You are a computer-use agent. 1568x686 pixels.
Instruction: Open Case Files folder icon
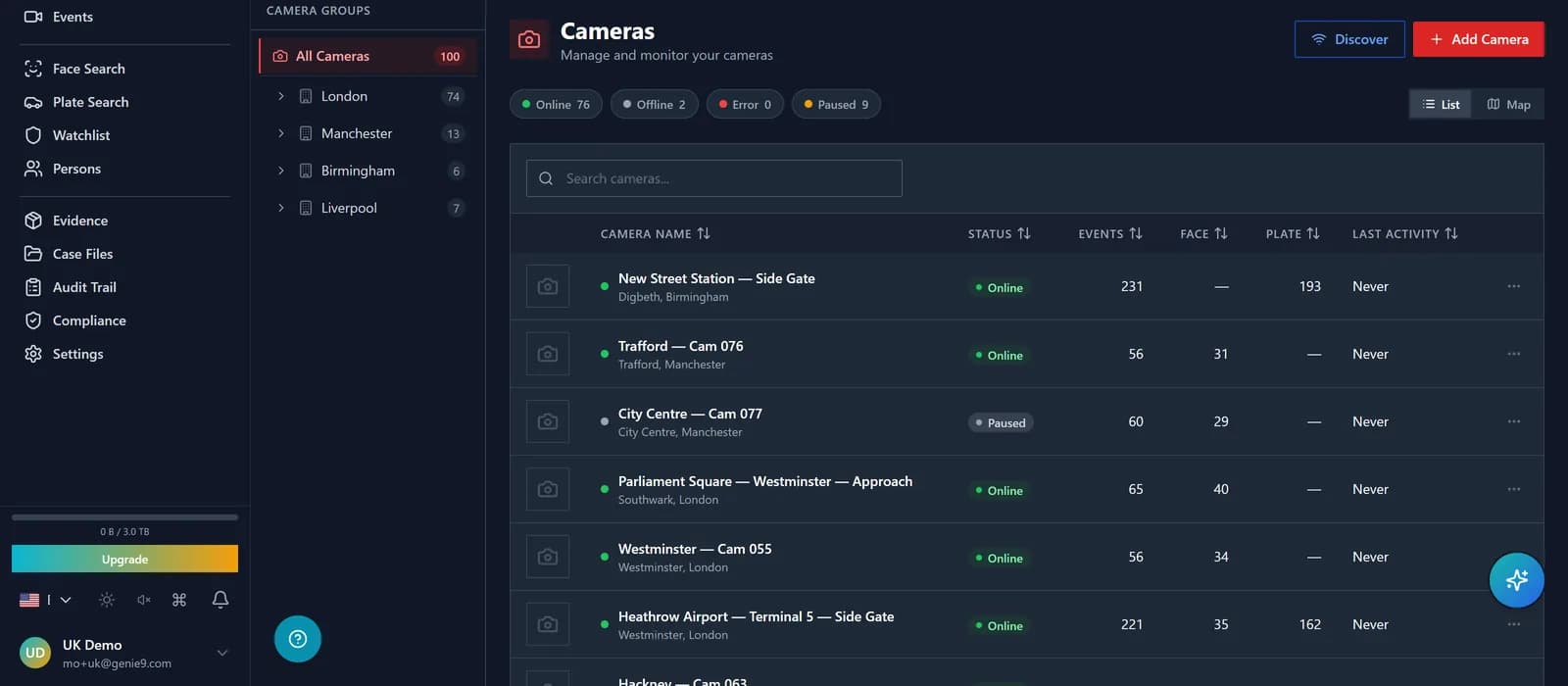[x=33, y=254]
